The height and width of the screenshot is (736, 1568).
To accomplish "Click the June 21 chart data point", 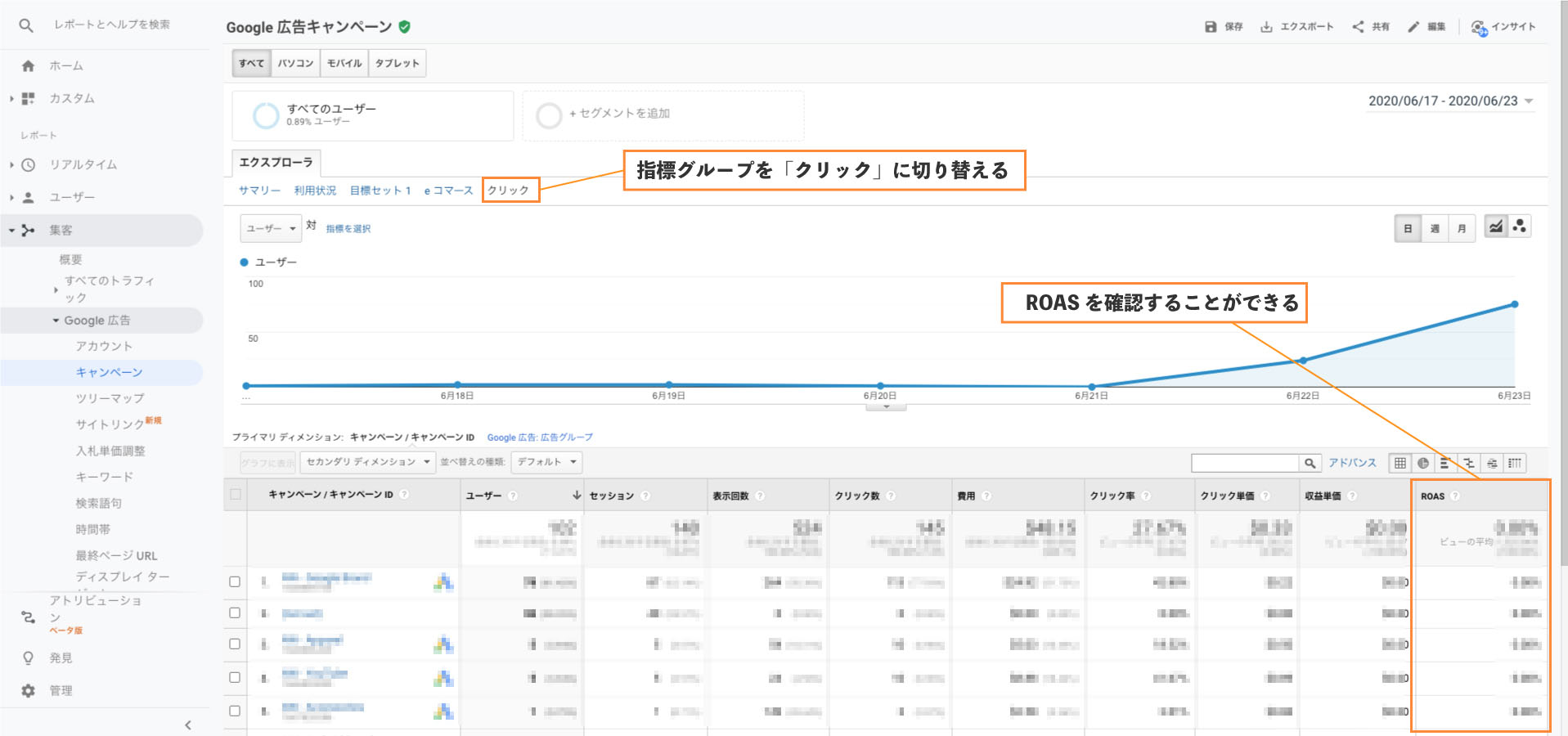I will tap(1092, 386).
